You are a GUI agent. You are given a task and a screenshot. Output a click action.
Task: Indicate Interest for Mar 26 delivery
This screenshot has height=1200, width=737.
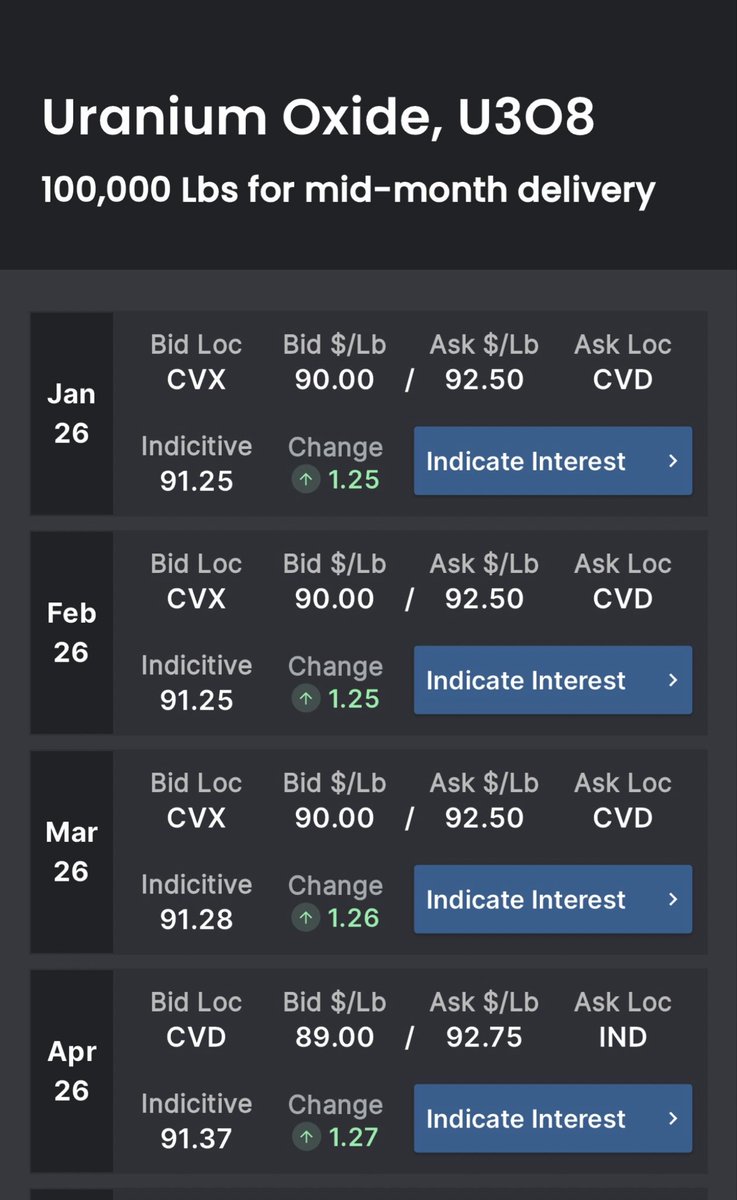click(553, 899)
